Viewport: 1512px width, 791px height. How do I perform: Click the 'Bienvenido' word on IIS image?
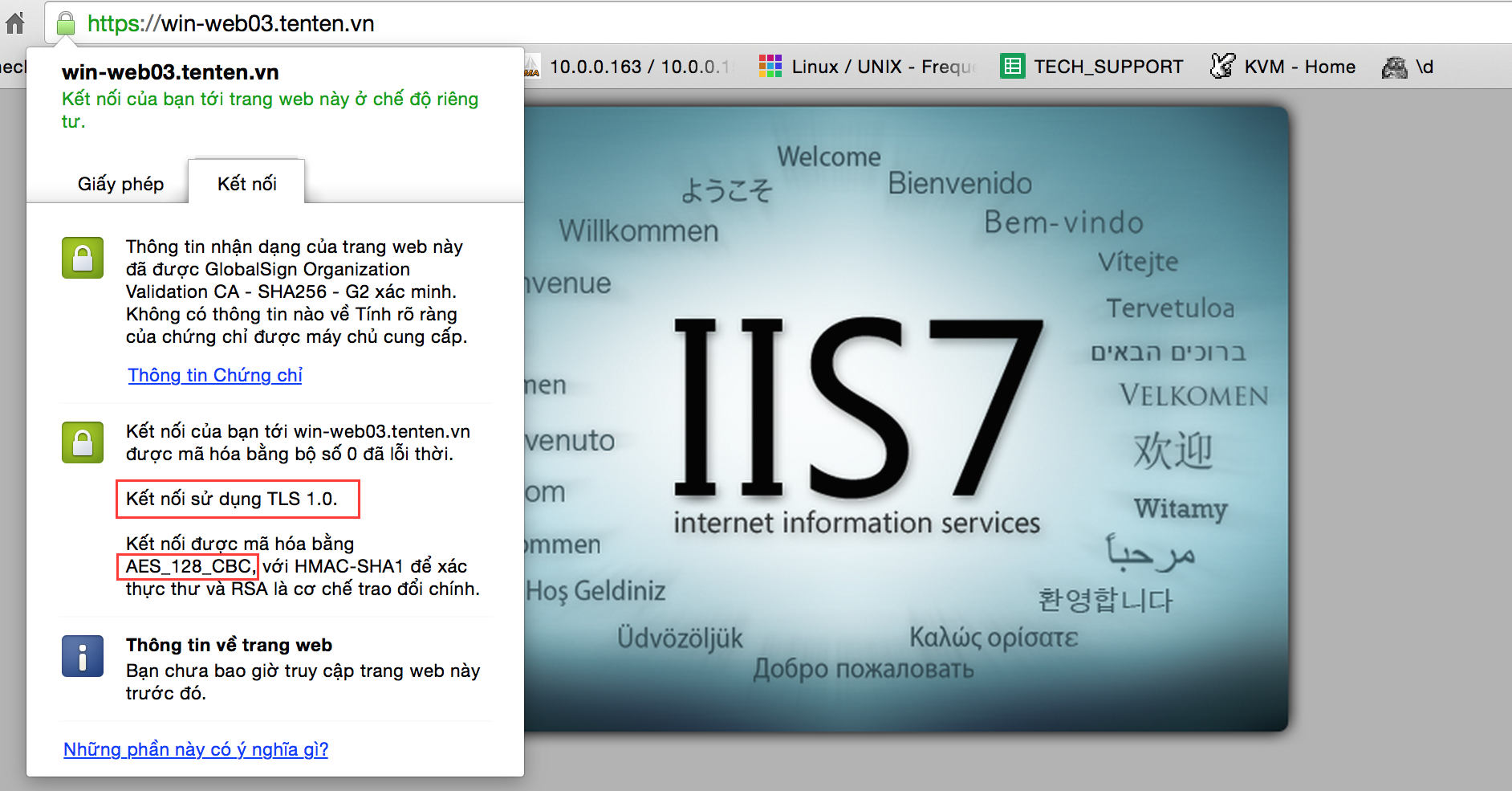tap(960, 183)
